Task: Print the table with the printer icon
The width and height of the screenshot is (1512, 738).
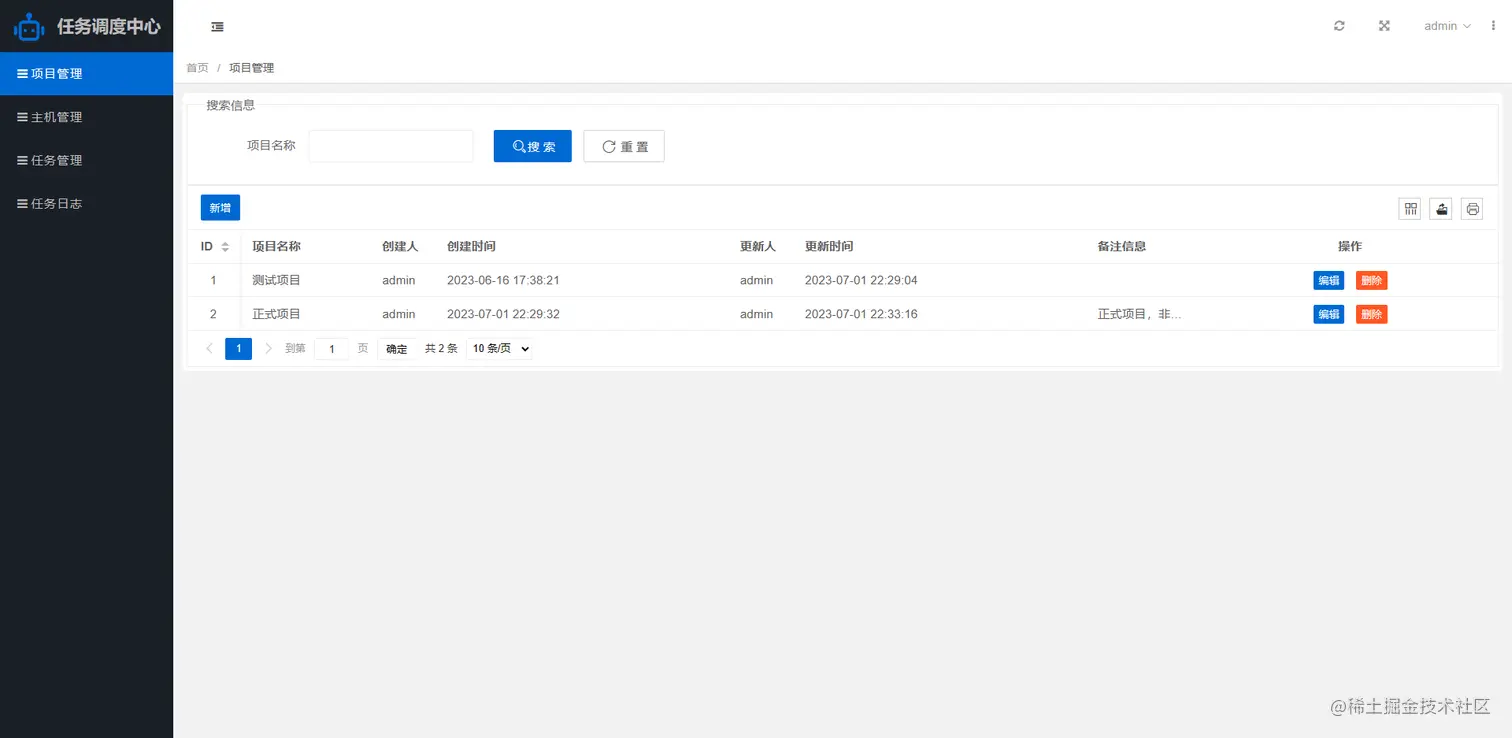Action: 1472,209
